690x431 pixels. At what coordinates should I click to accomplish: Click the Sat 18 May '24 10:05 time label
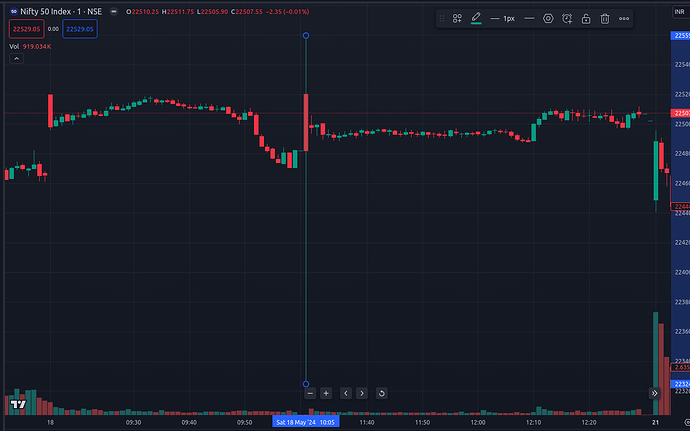(305, 422)
